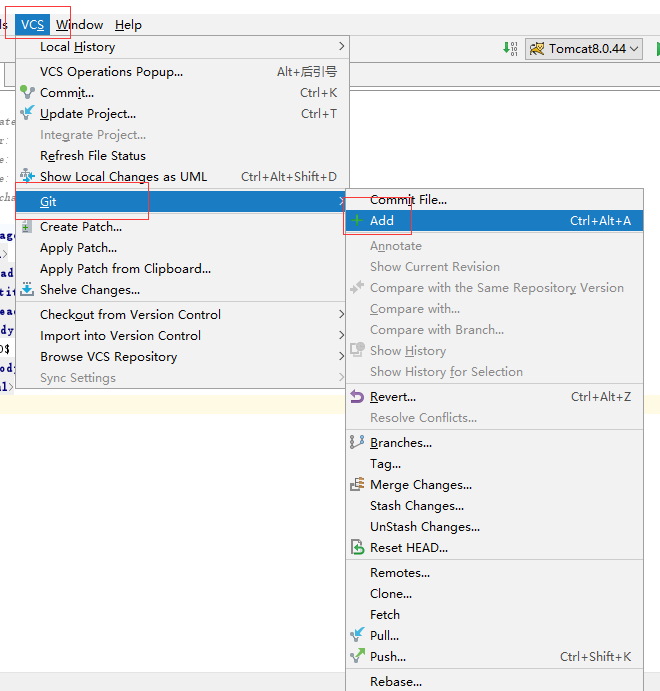
Task: Click the purple Revert arrow icon
Action: (x=357, y=397)
